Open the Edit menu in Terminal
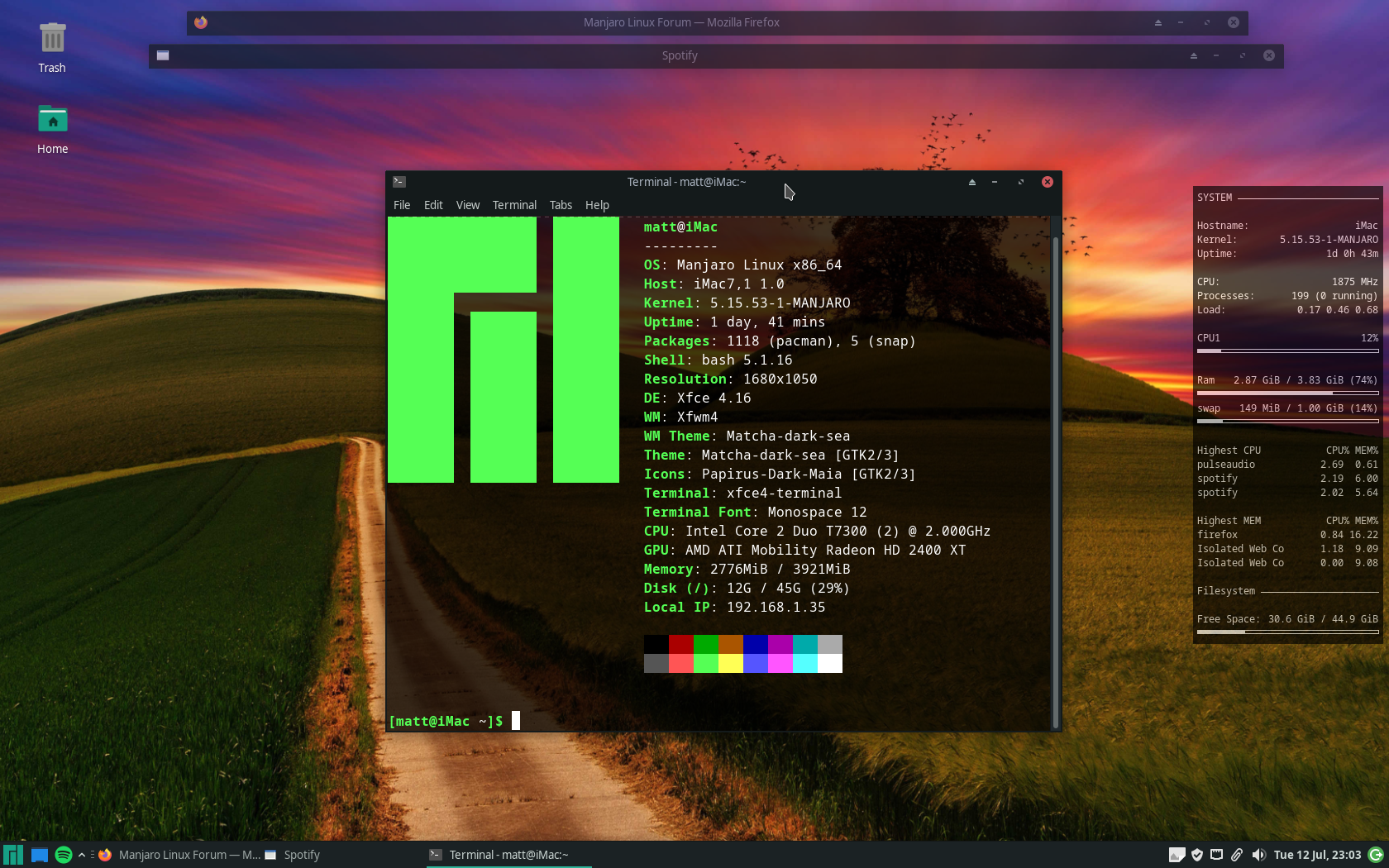This screenshot has height=868, width=1389. [433, 205]
